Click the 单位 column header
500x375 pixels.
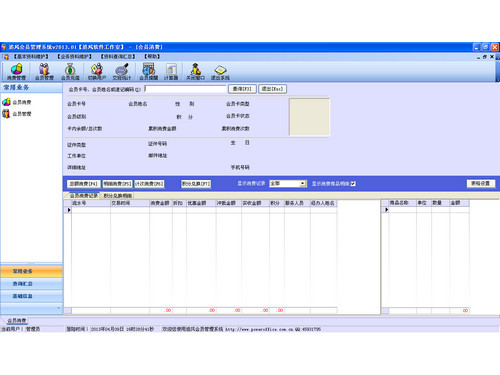424,203
